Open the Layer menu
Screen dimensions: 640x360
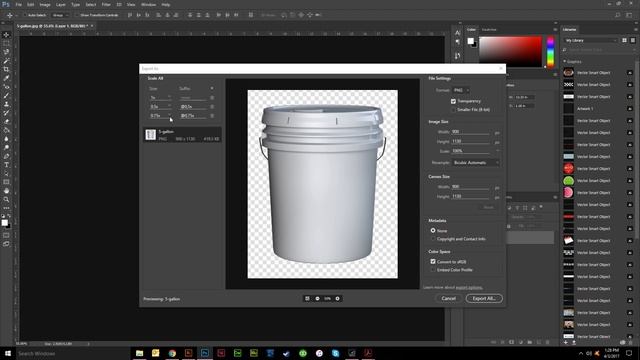[x=61, y=4]
